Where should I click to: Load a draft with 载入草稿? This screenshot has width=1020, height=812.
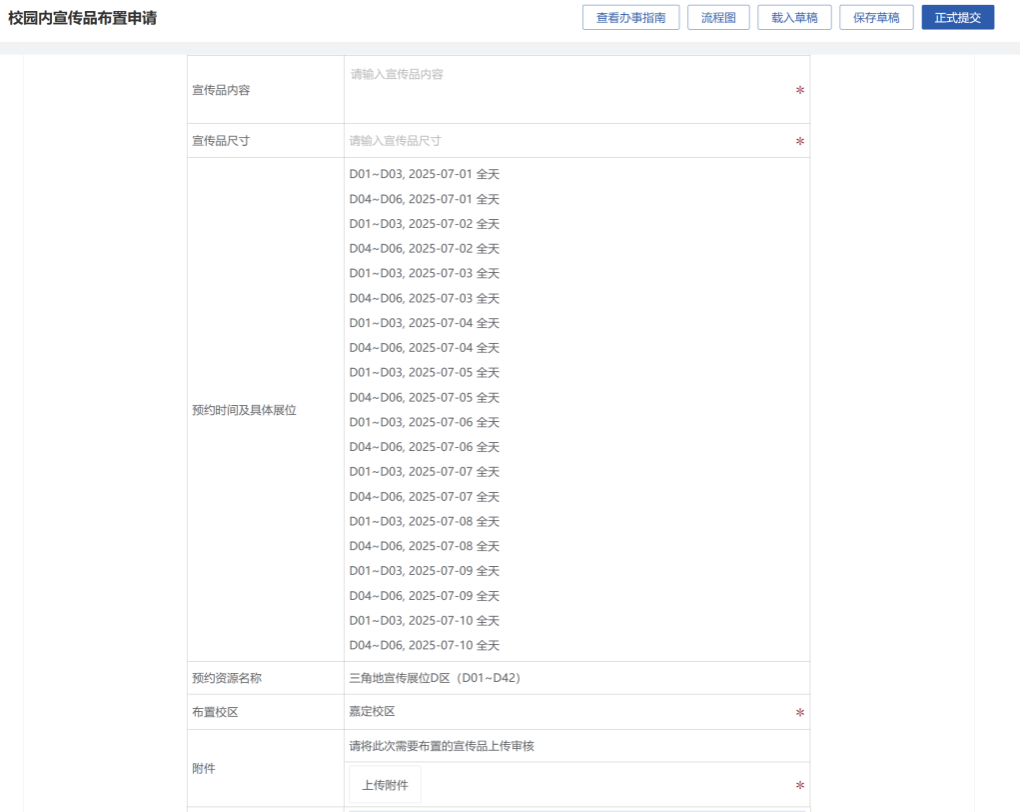point(794,18)
